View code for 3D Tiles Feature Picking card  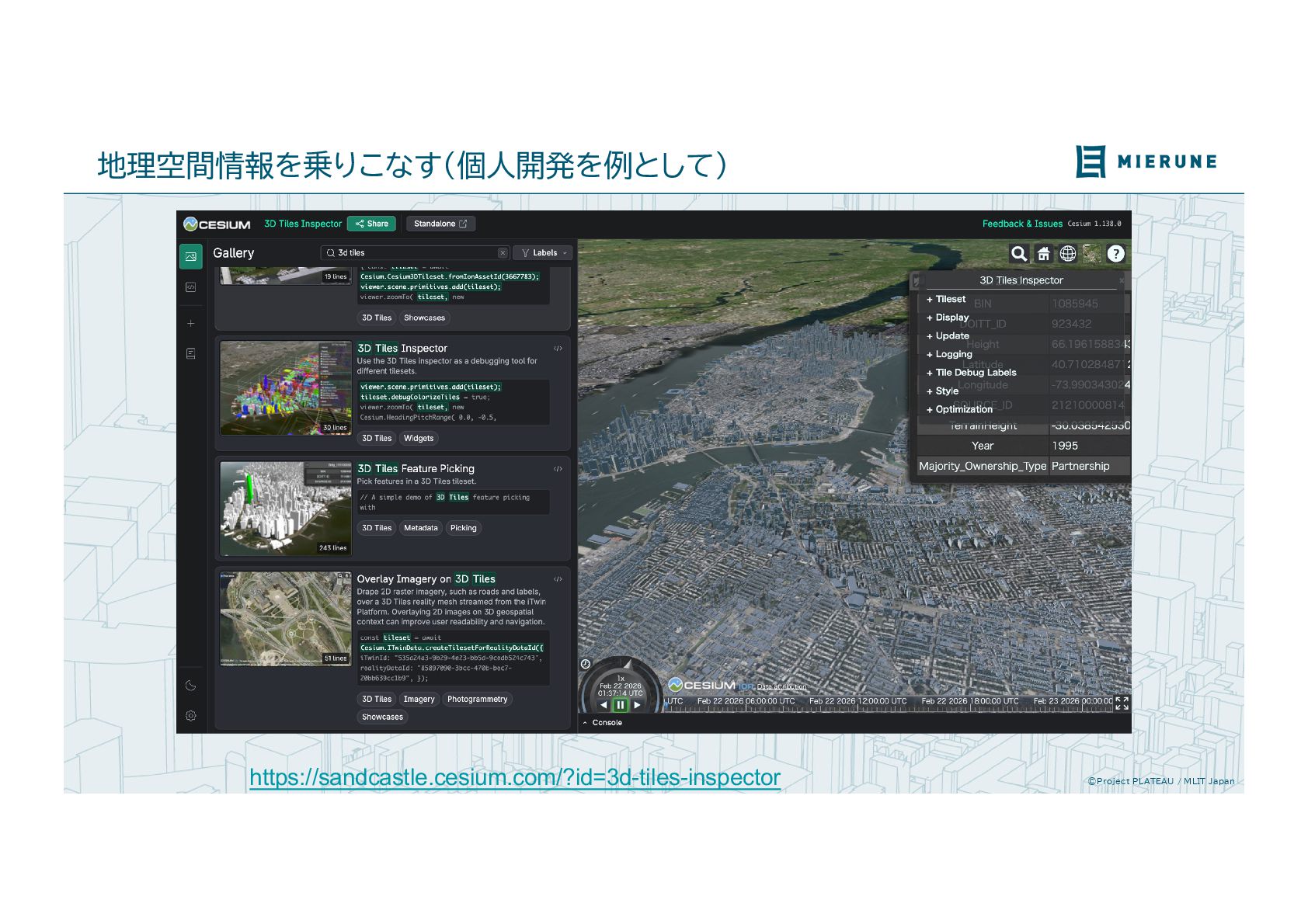coord(558,469)
